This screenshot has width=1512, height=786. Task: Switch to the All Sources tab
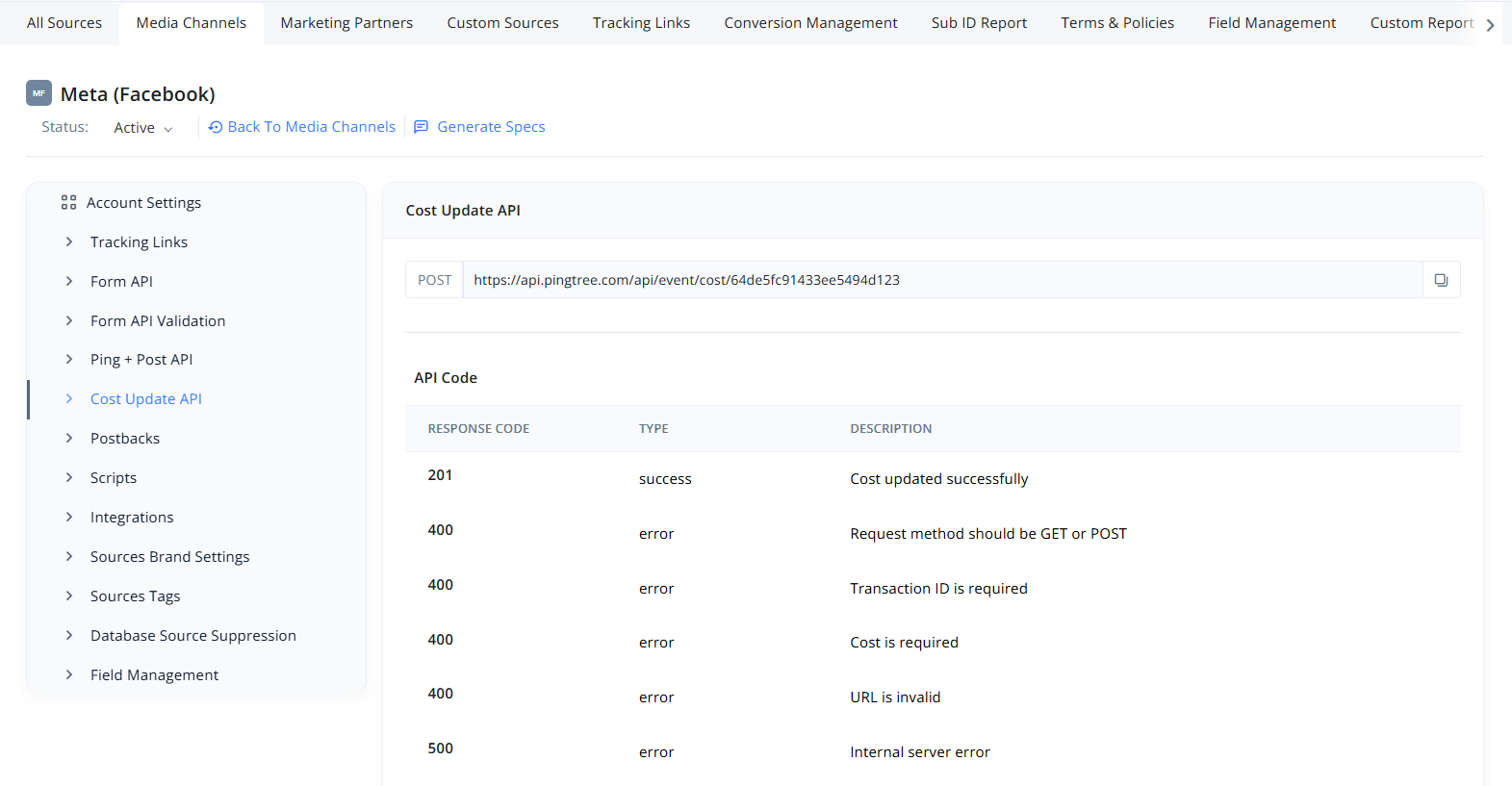coord(64,23)
